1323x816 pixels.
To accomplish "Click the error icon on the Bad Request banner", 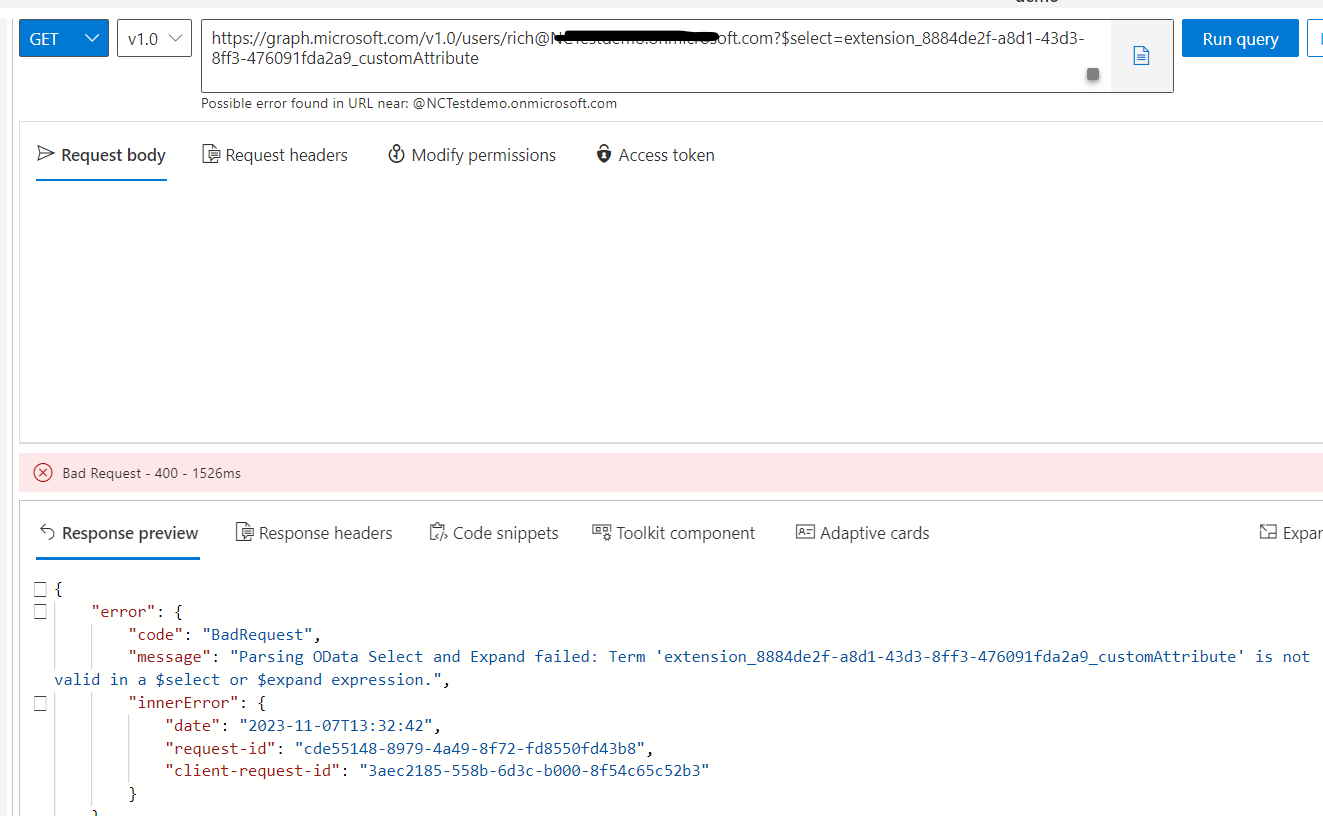I will coord(42,472).
